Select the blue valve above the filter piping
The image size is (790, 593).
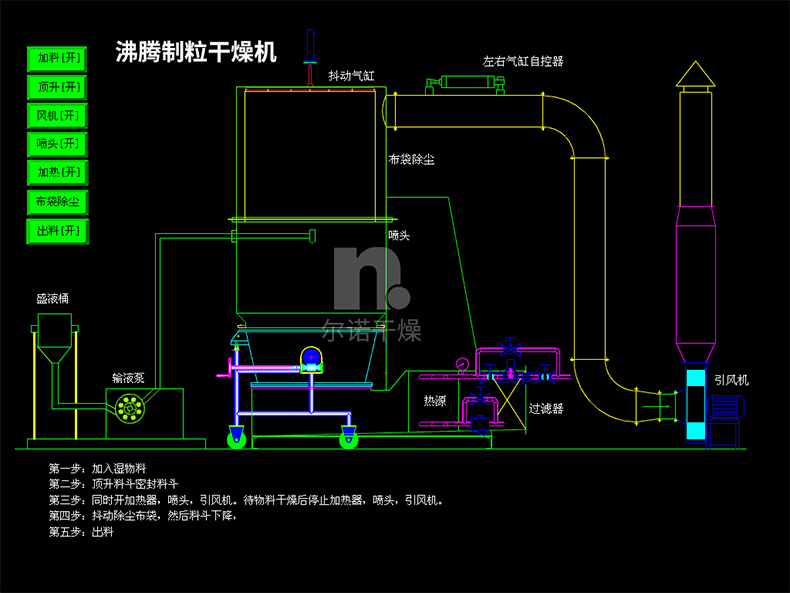[x=511, y=349]
